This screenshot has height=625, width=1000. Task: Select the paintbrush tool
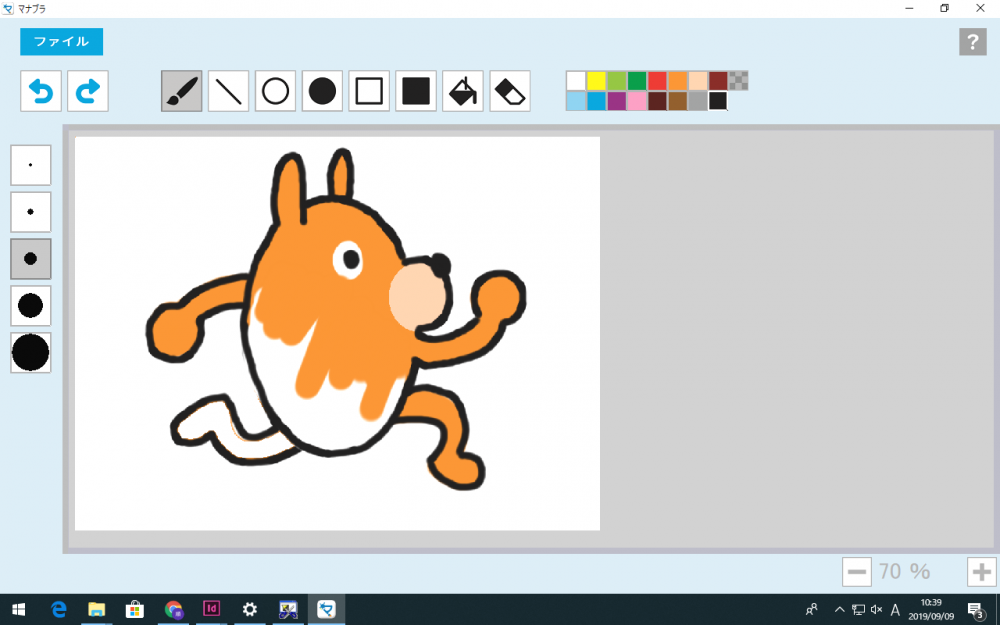click(182, 91)
